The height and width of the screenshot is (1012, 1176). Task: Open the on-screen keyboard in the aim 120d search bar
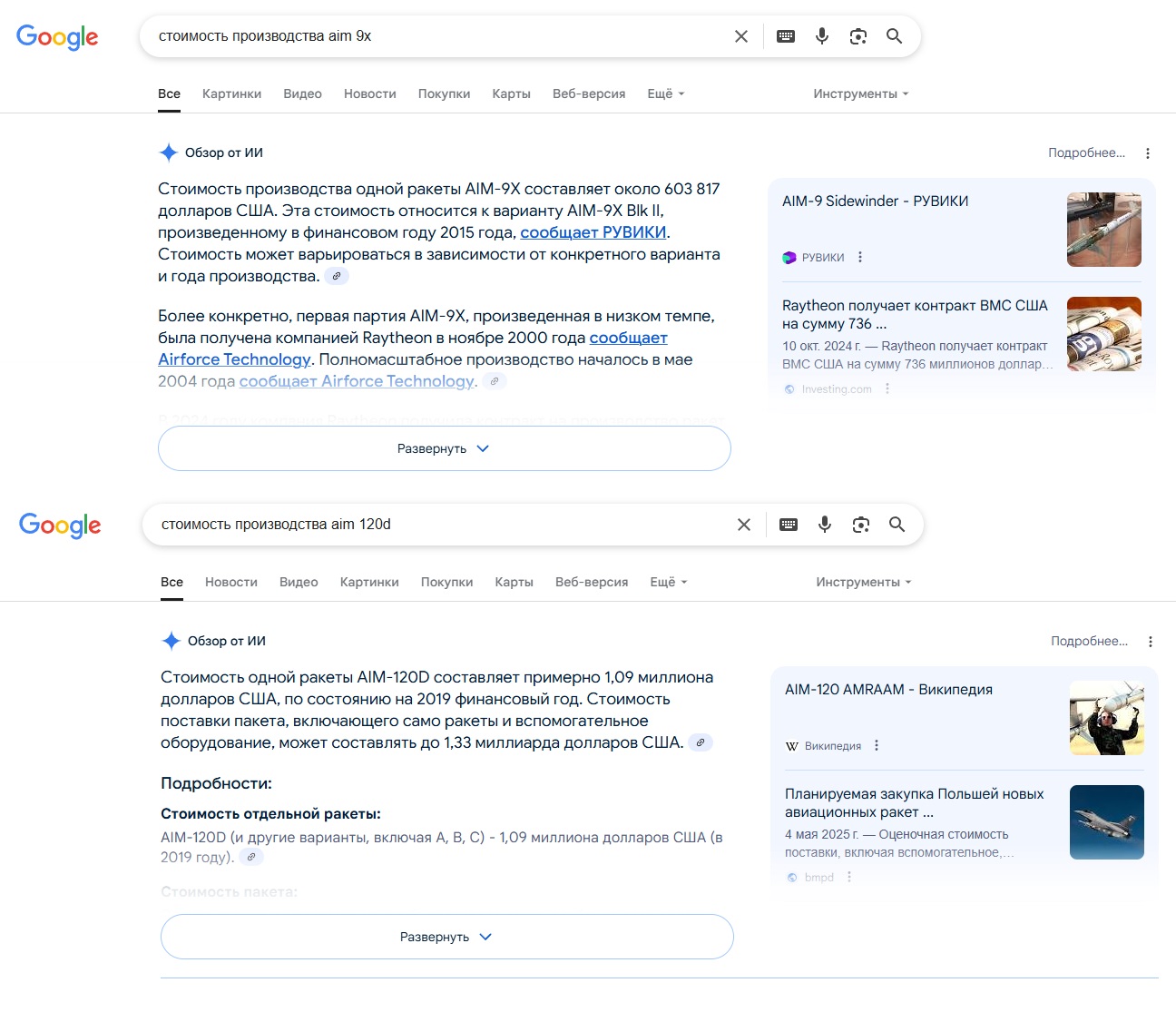[789, 525]
